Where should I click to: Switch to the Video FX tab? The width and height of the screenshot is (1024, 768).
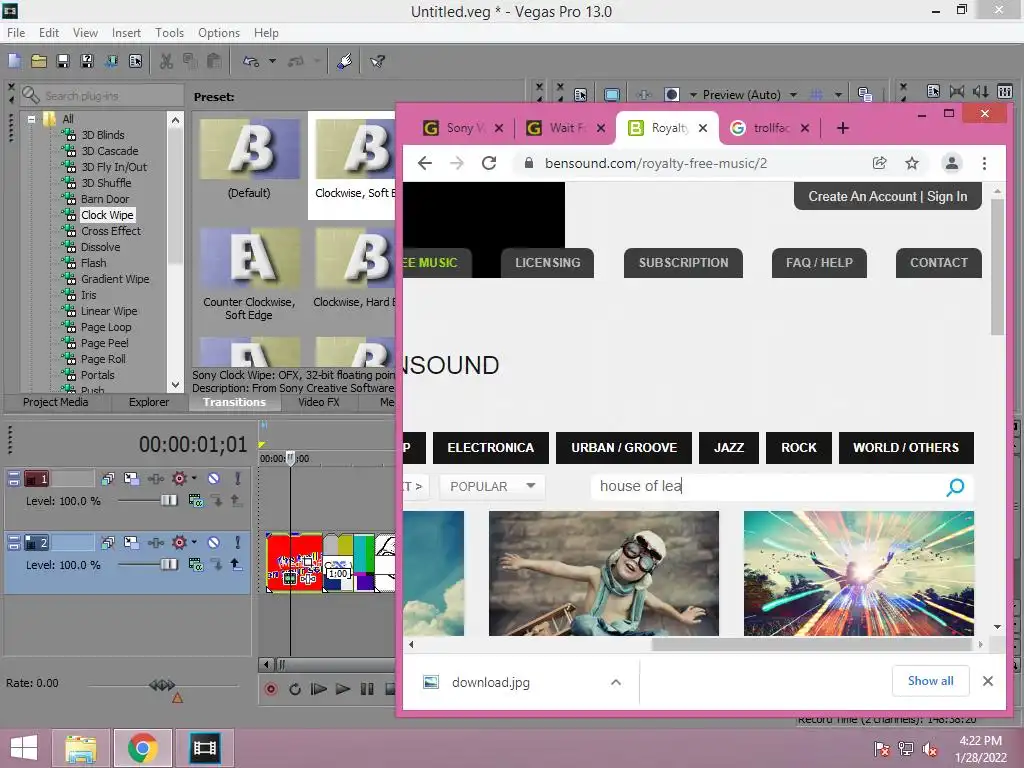pos(319,402)
